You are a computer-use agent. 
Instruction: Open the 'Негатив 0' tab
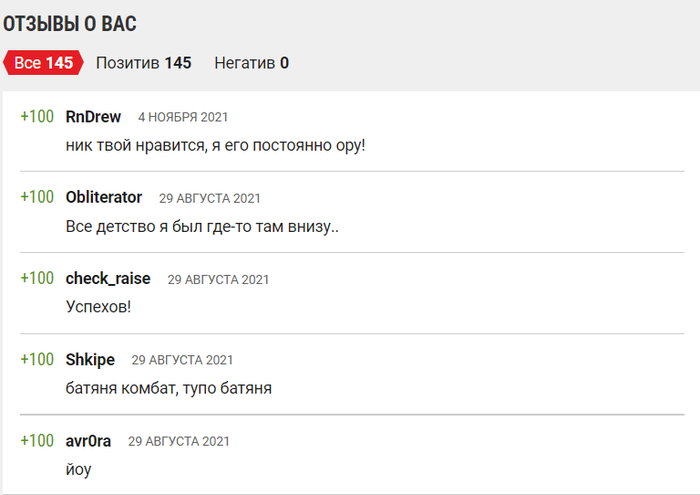tap(251, 63)
